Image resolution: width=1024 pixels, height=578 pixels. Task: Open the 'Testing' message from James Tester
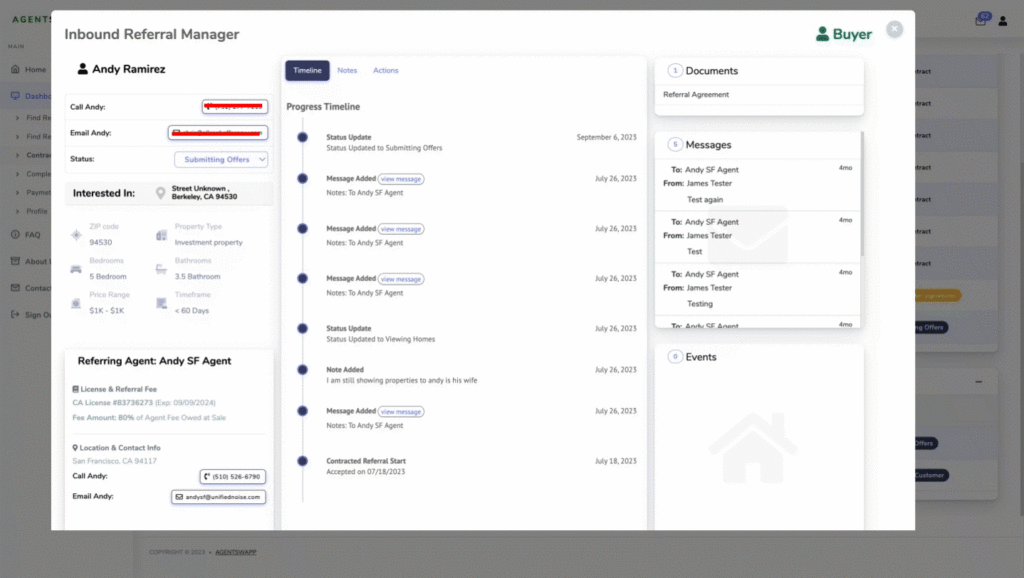coord(757,289)
